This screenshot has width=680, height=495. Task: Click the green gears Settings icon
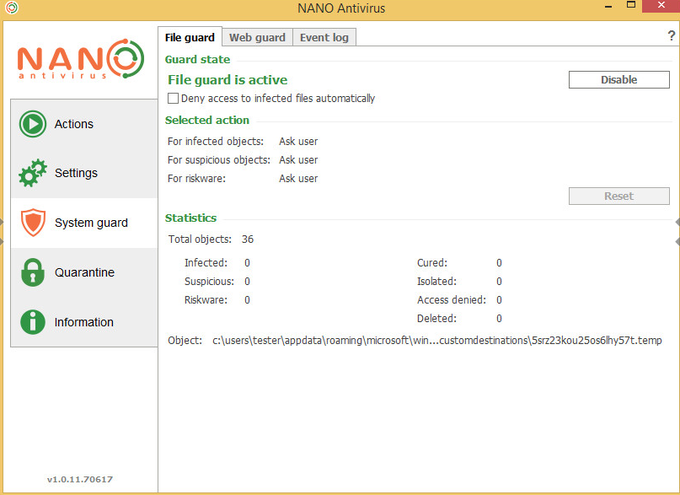pyautogui.click(x=33, y=173)
